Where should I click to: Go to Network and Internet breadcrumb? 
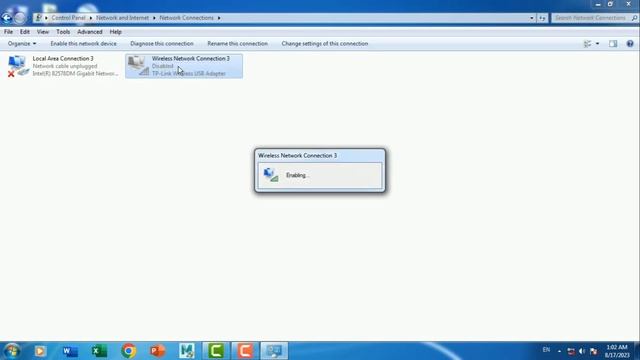pyautogui.click(x=122, y=18)
